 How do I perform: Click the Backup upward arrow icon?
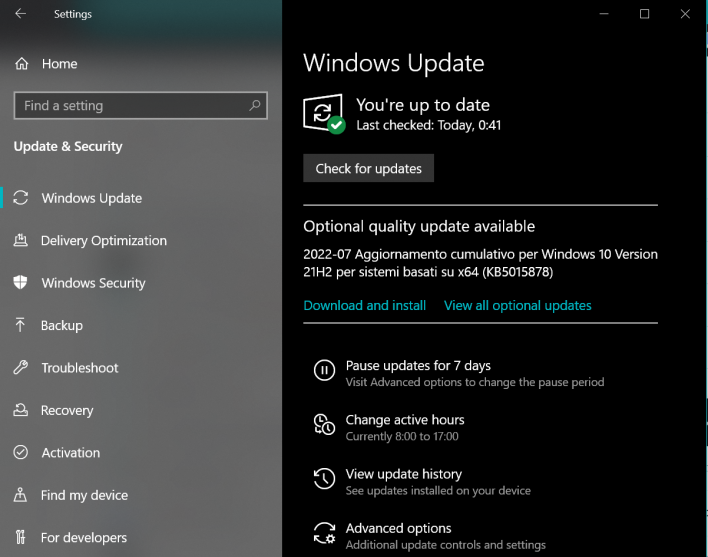click(20, 325)
